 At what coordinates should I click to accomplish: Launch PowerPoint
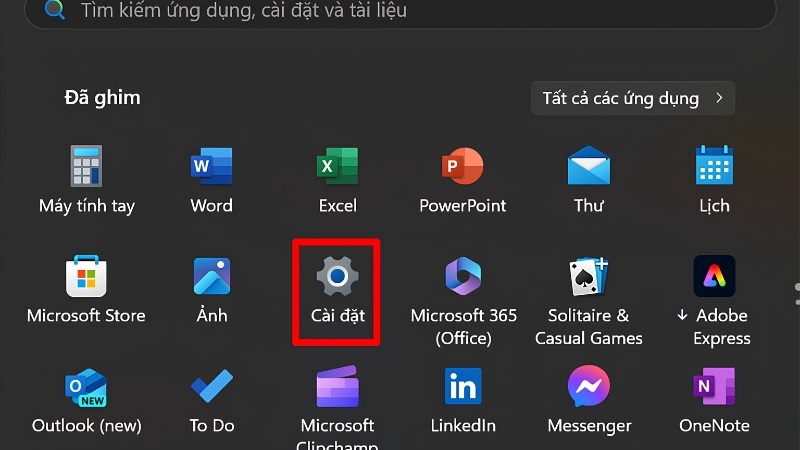tap(463, 180)
